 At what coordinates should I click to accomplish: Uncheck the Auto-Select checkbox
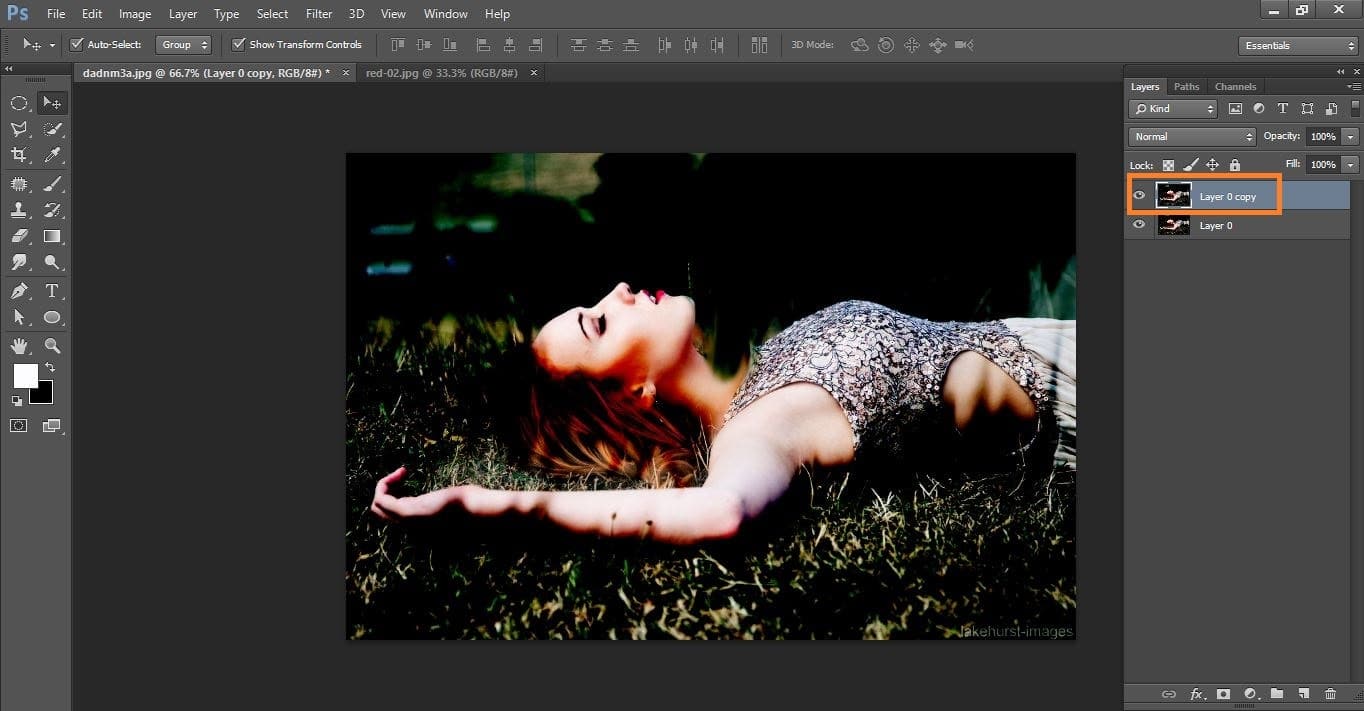[x=77, y=45]
